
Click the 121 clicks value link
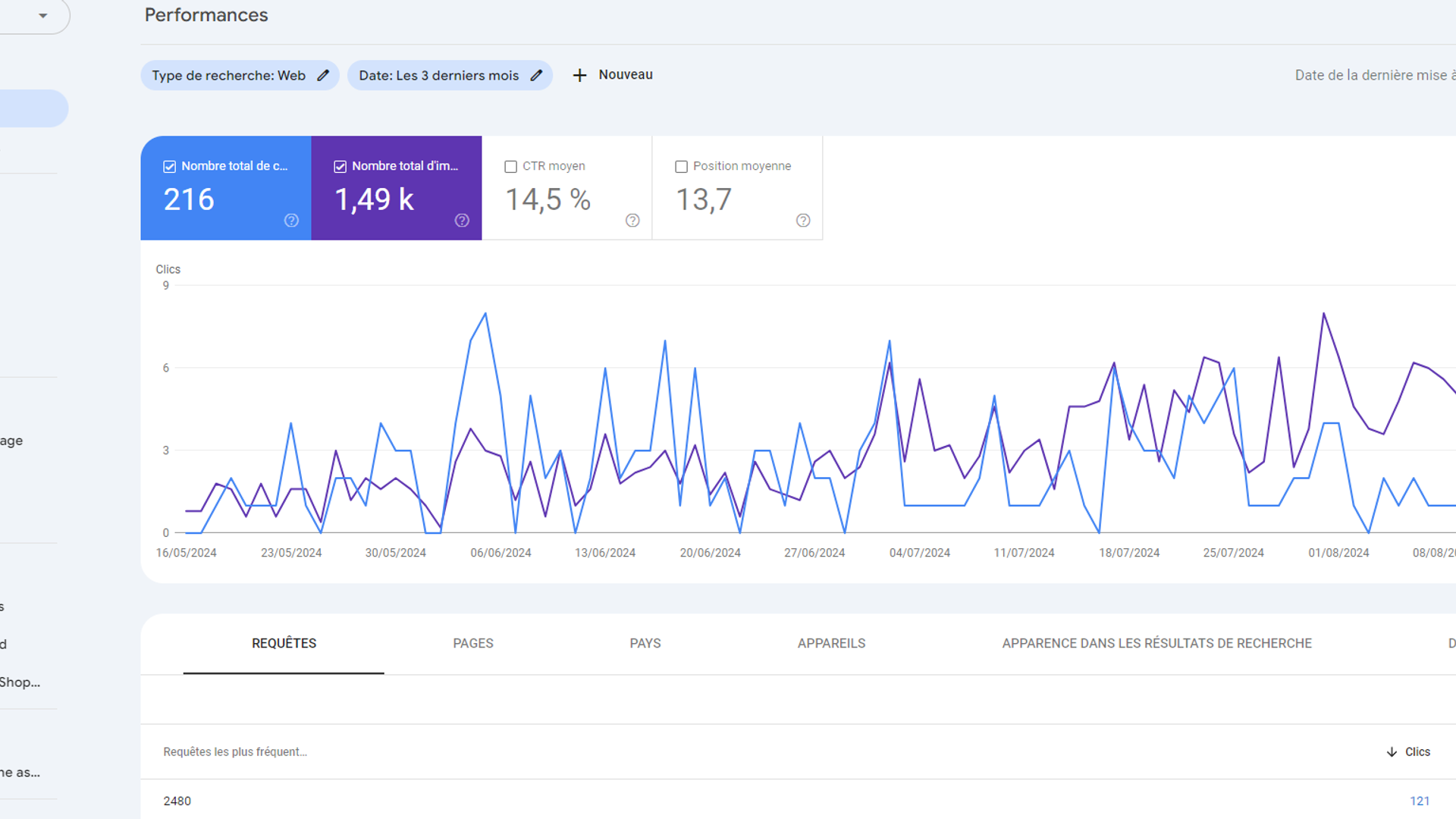click(1419, 801)
